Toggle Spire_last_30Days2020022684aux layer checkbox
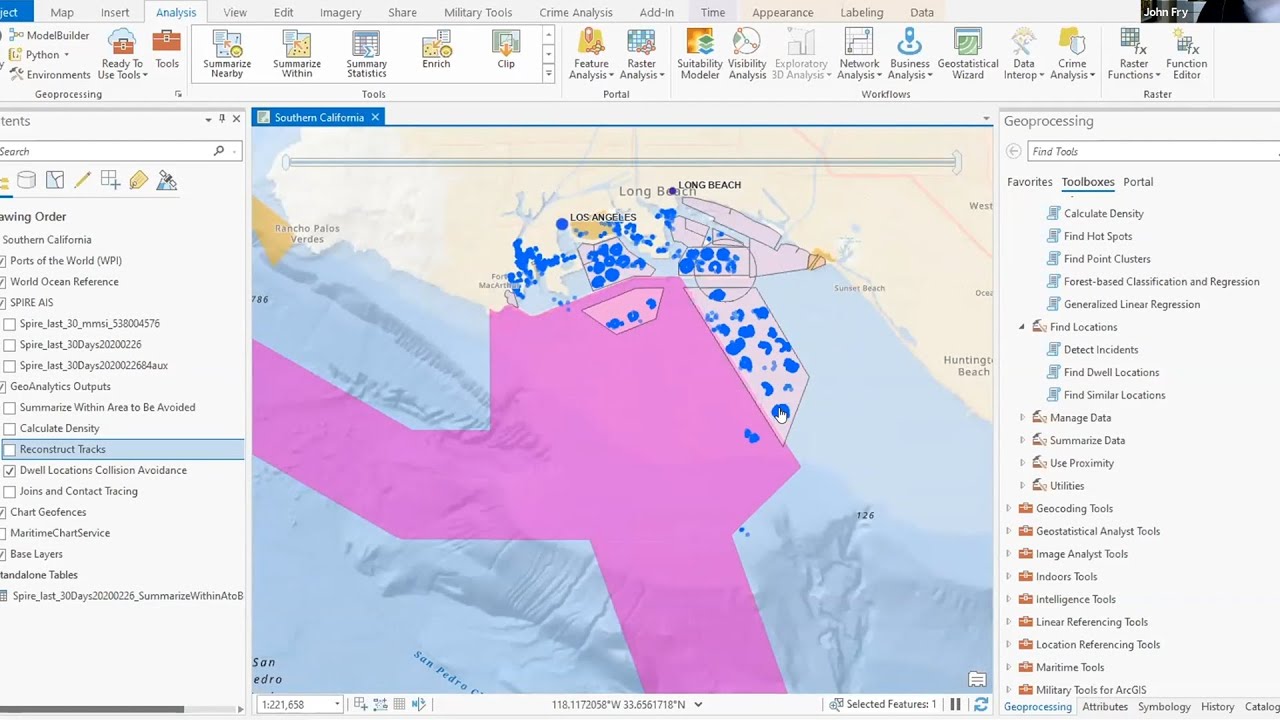This screenshot has height=720, width=1280. 10,366
